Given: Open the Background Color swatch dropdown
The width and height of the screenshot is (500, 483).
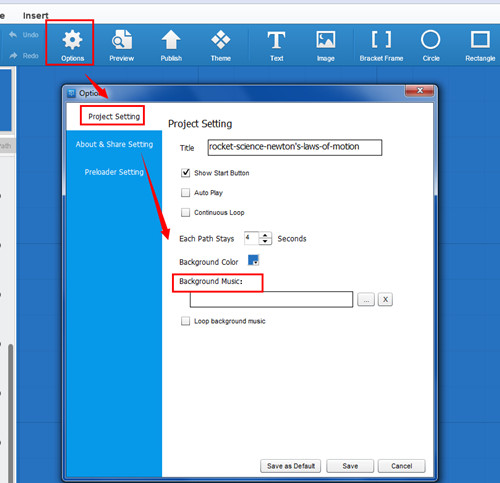Looking at the screenshot, I should 253,260.
